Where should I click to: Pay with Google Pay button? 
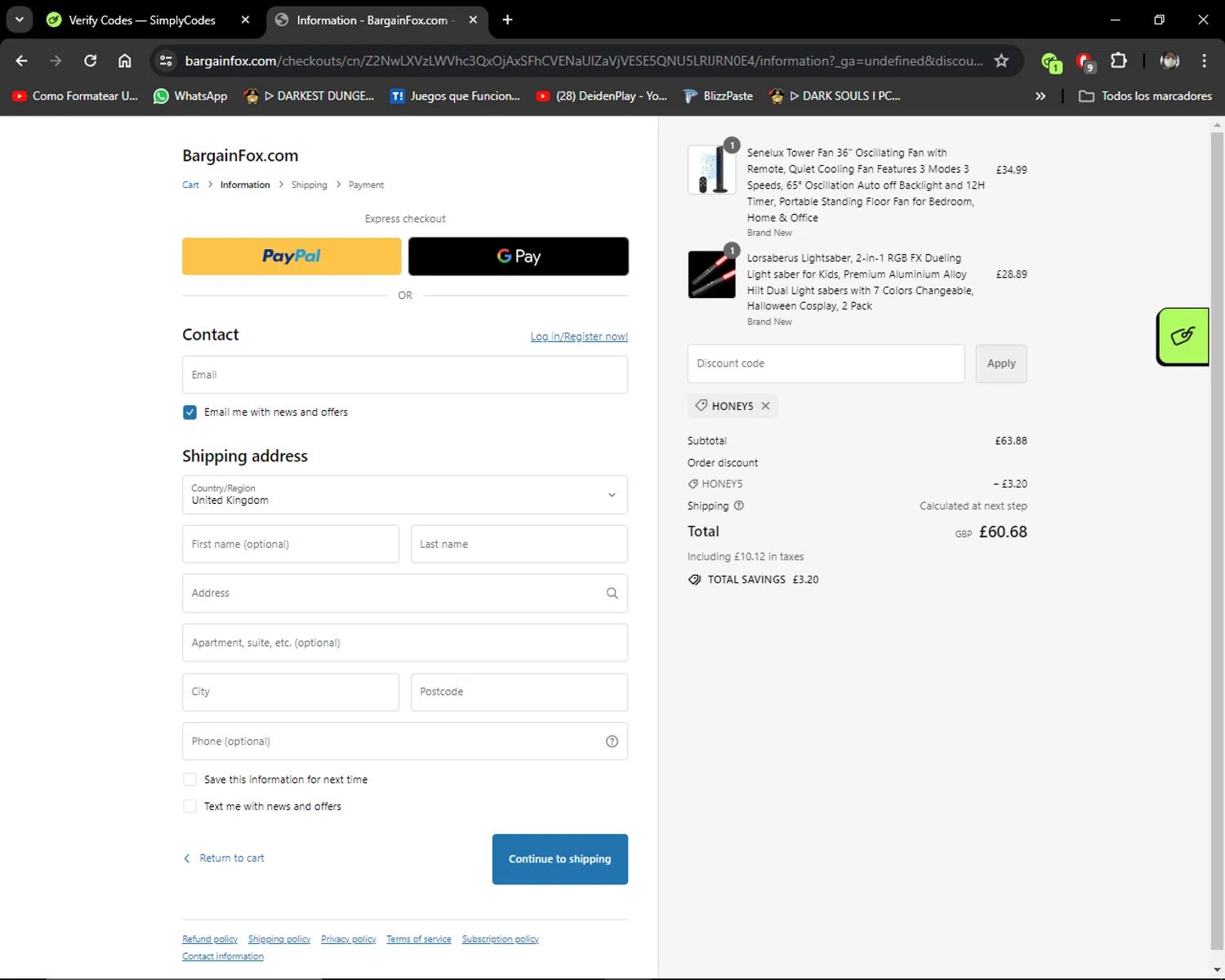519,256
